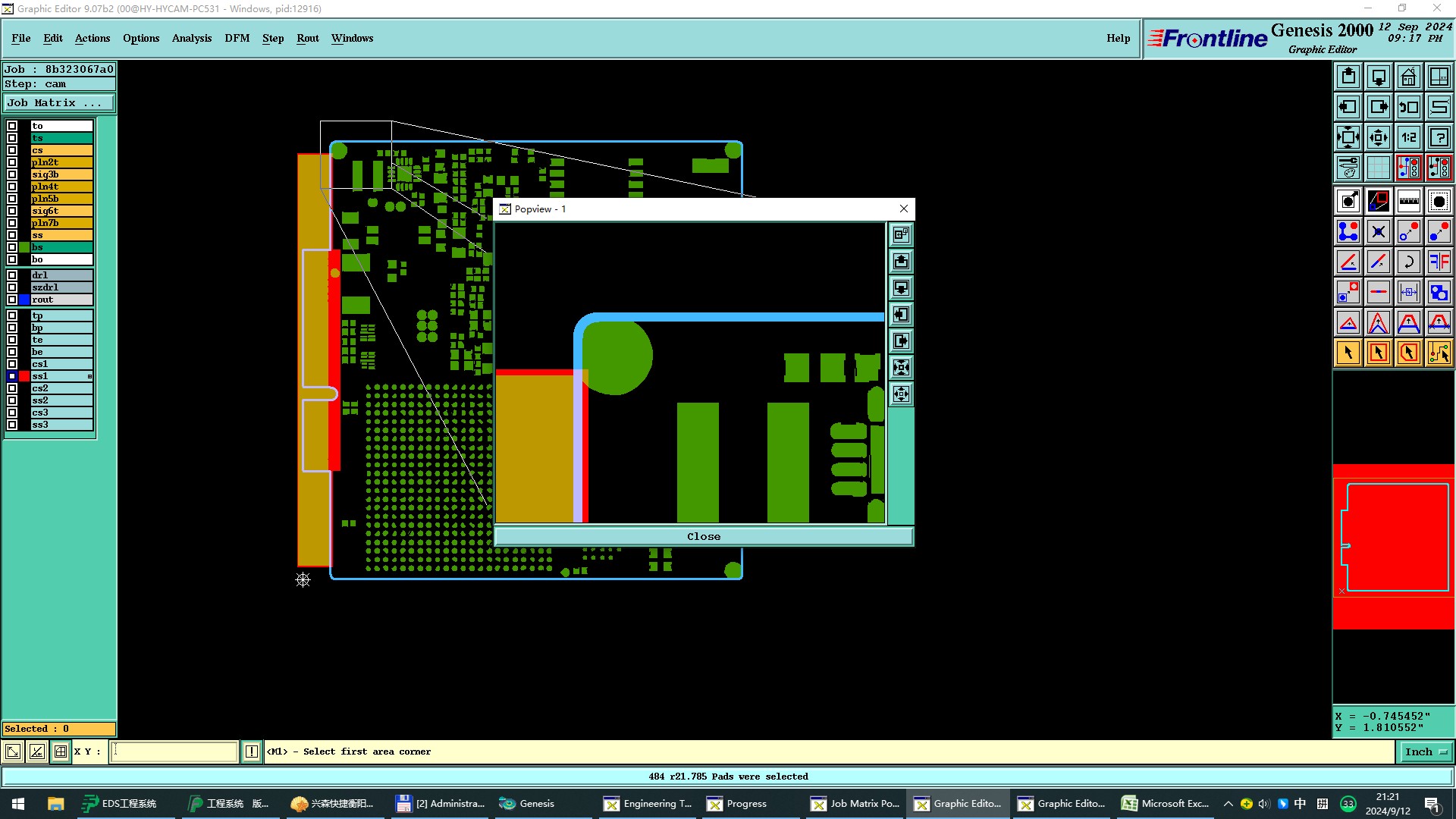Open the help question mark tool

tap(1439, 137)
